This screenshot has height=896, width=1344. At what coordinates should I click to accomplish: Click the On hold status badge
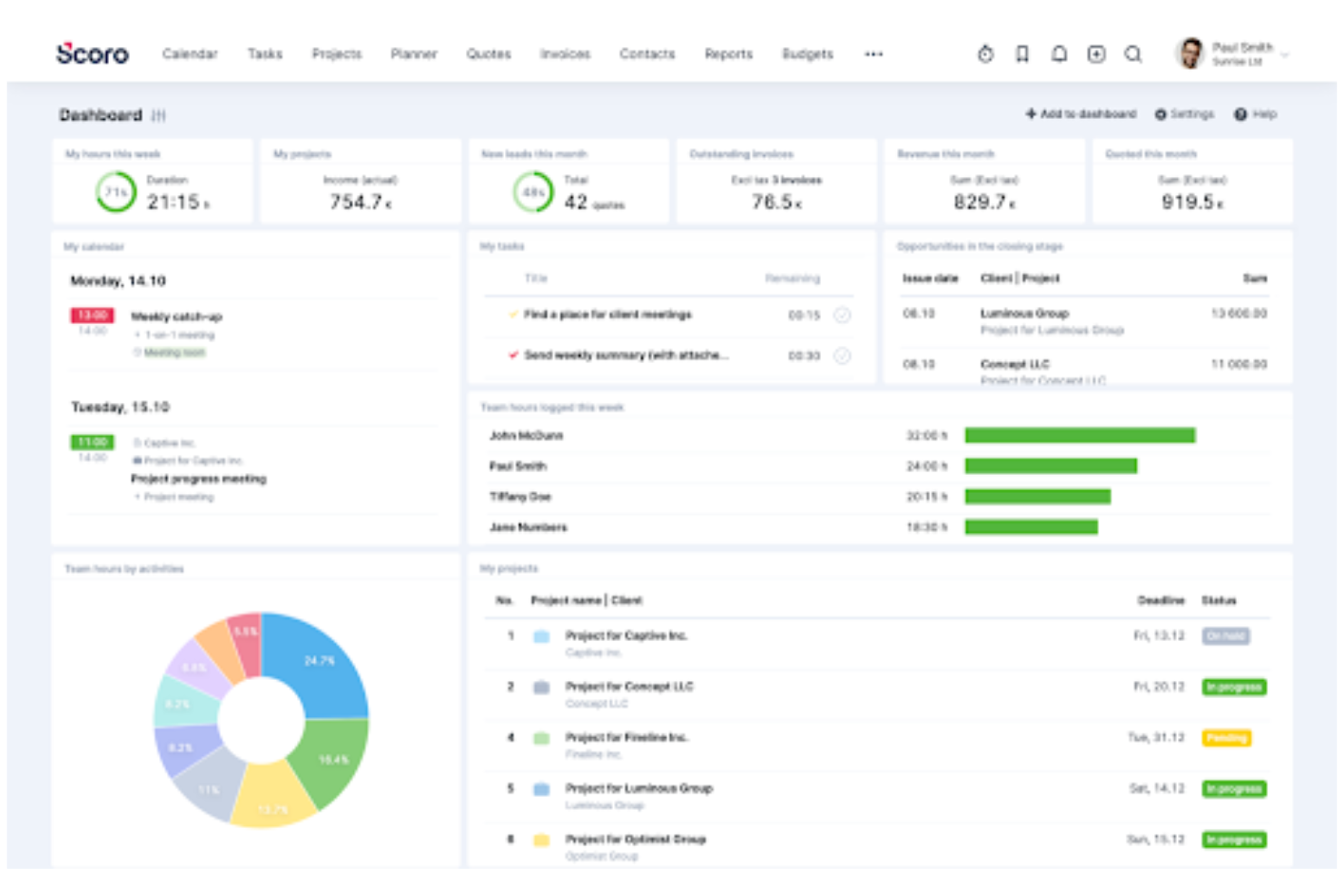pyautogui.click(x=1226, y=636)
